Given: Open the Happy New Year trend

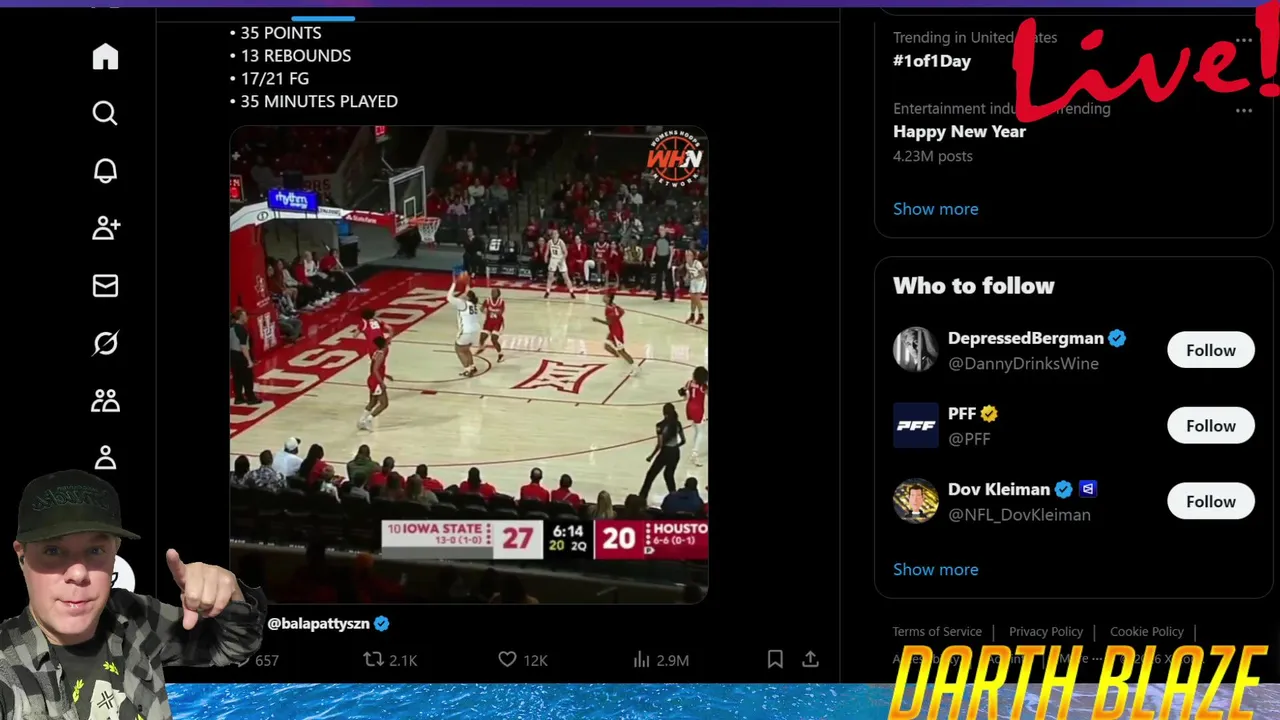Looking at the screenshot, I should point(959,131).
